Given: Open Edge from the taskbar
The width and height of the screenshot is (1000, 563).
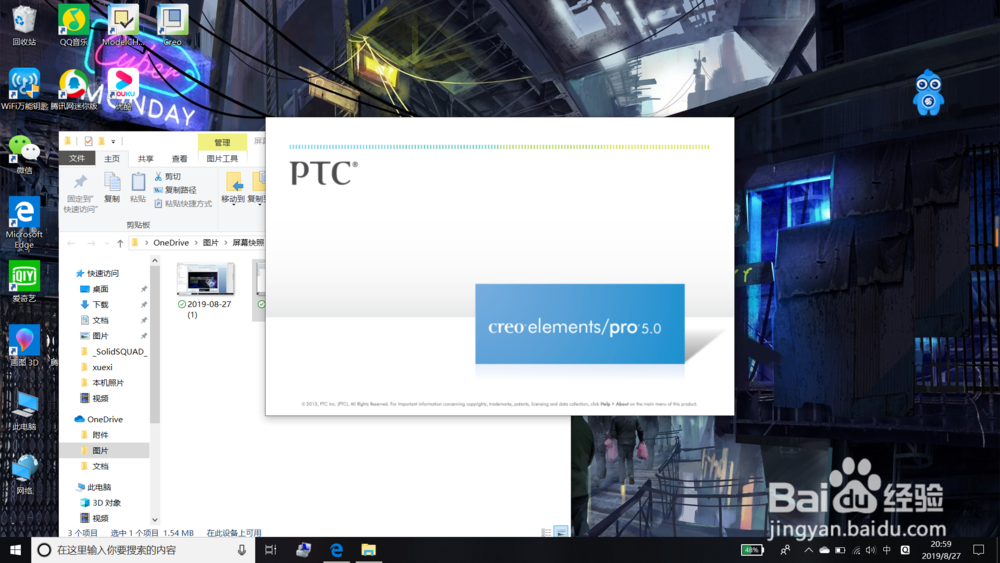Looking at the screenshot, I should click(x=336, y=550).
